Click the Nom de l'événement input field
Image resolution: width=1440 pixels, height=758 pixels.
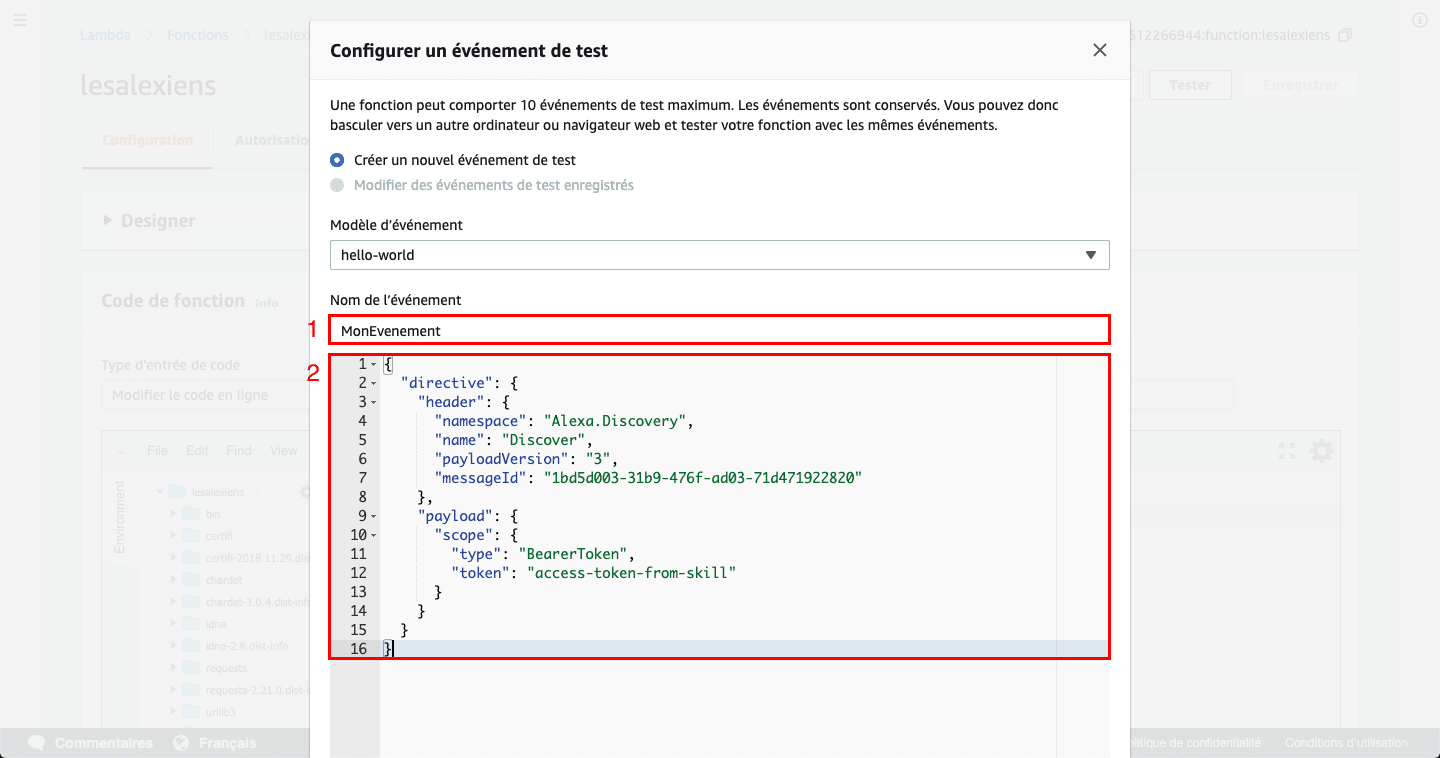point(719,330)
